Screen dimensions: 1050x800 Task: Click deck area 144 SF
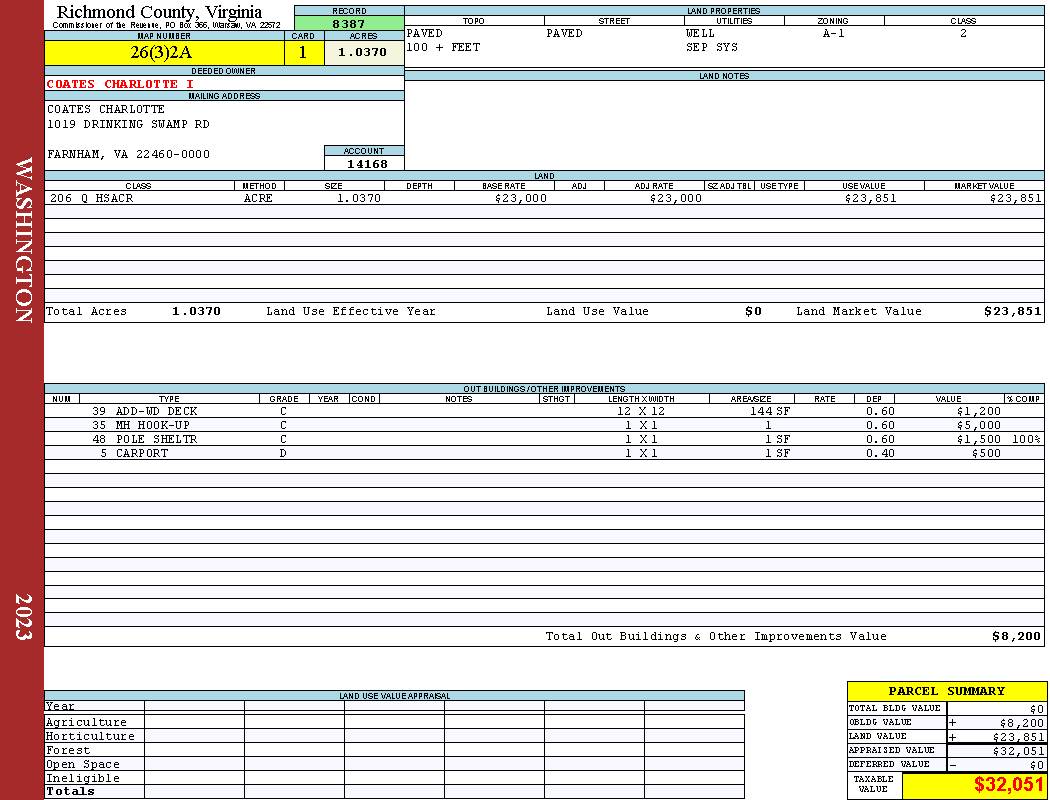(769, 412)
